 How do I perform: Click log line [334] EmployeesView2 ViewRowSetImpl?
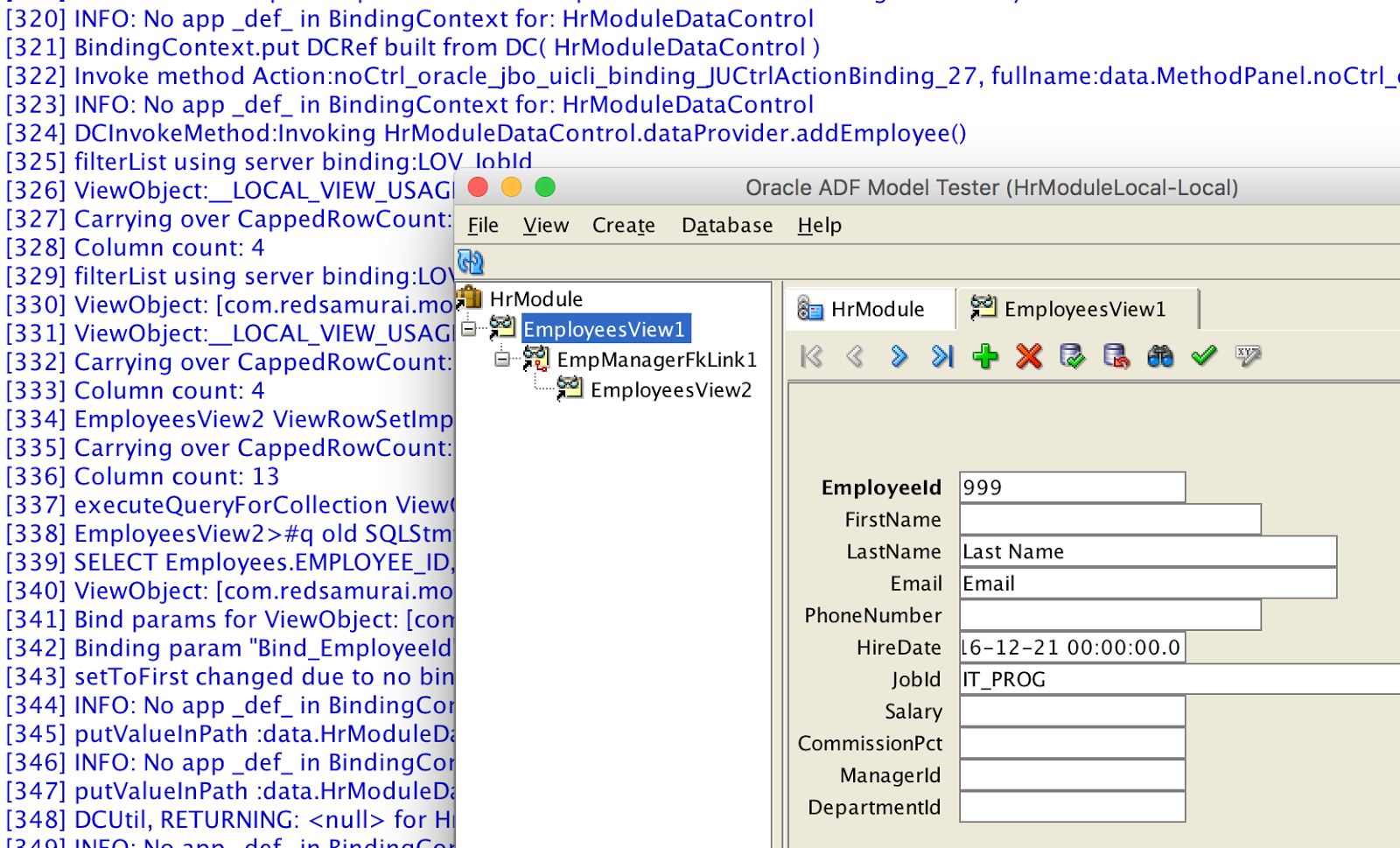pyautogui.click(x=230, y=419)
